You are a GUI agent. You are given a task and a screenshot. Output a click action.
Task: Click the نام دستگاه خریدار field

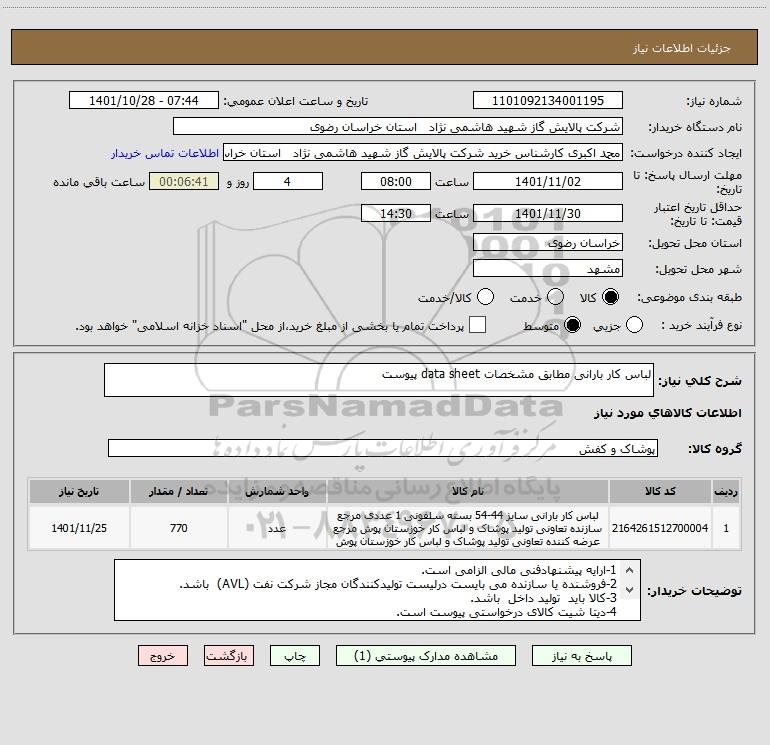click(x=398, y=127)
